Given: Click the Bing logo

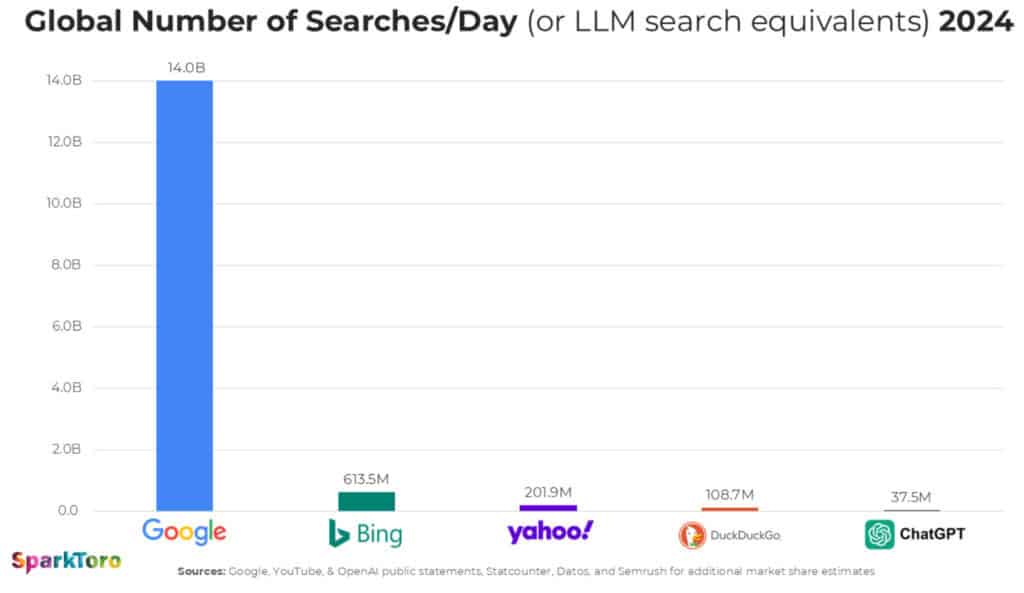Looking at the screenshot, I should (x=365, y=534).
